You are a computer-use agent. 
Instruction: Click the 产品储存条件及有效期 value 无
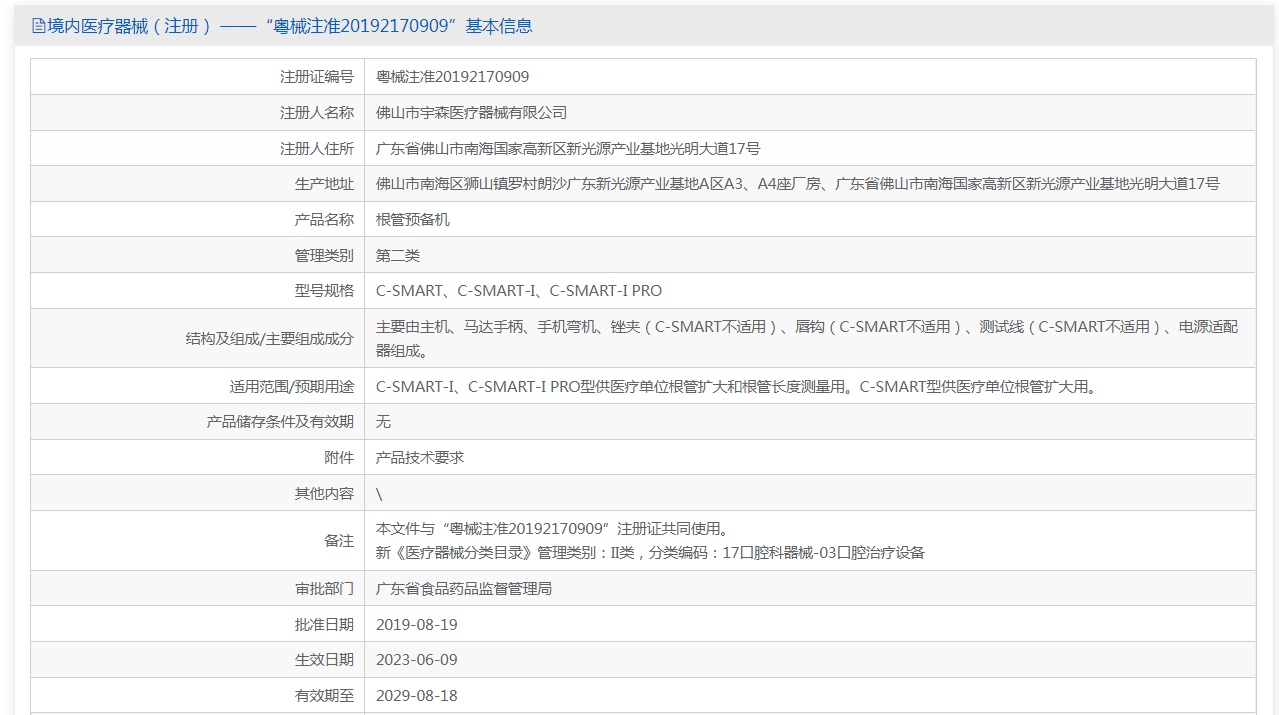(383, 422)
